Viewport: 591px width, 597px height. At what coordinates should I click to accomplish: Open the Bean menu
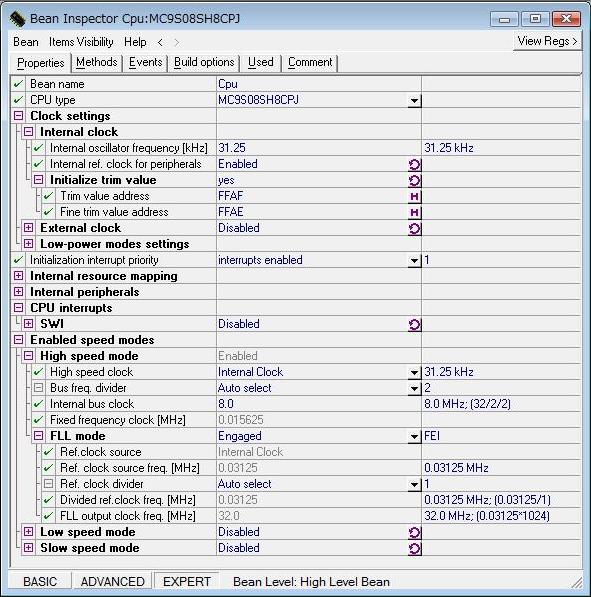point(26,42)
